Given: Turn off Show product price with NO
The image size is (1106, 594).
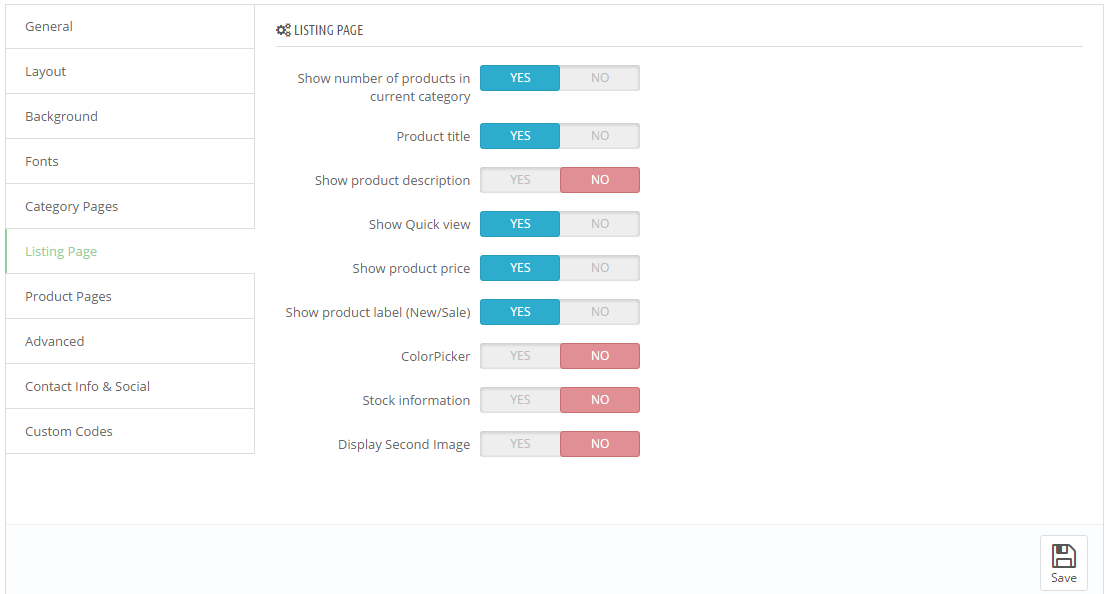Looking at the screenshot, I should click(600, 268).
